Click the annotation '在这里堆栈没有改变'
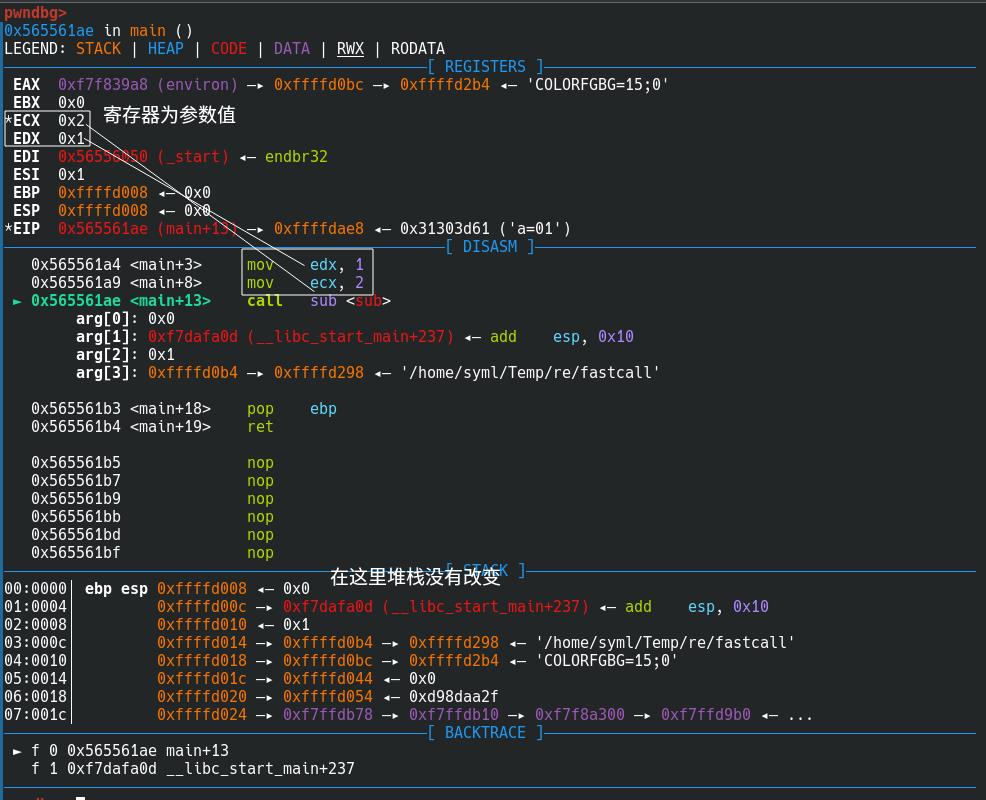The width and height of the screenshot is (986, 800). coord(415,577)
